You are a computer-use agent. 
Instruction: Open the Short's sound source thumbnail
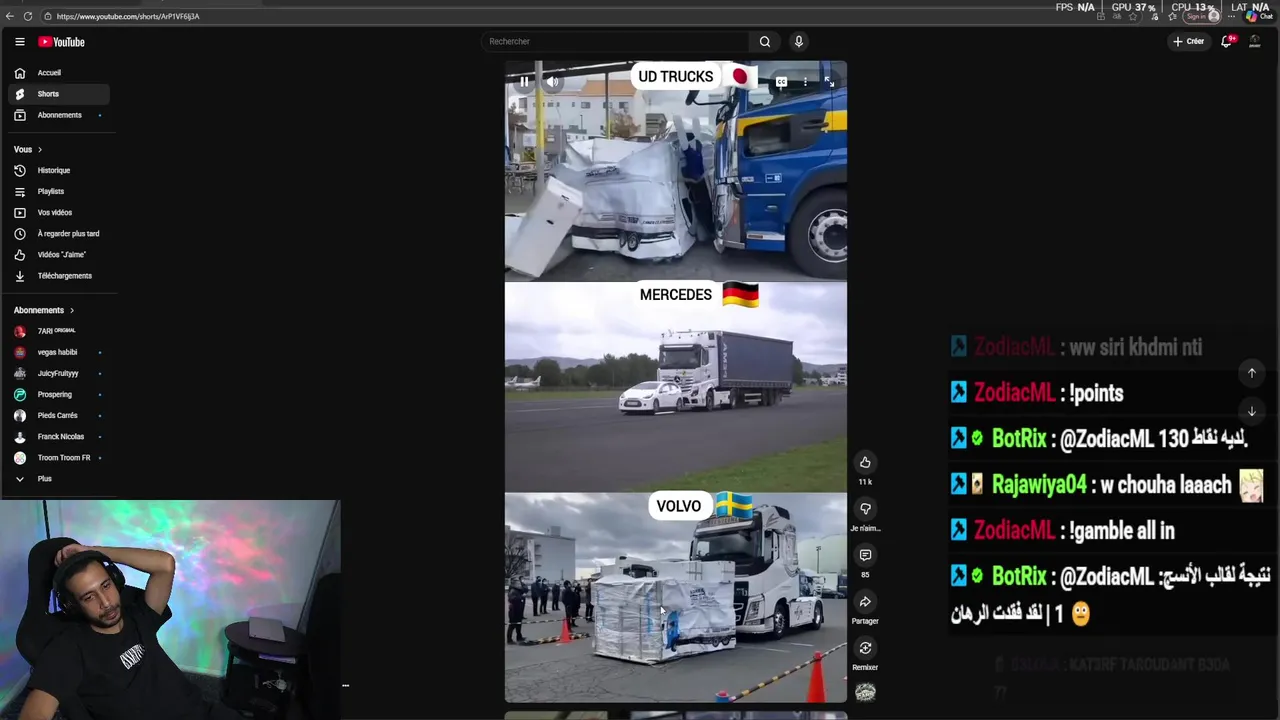pyautogui.click(x=866, y=692)
